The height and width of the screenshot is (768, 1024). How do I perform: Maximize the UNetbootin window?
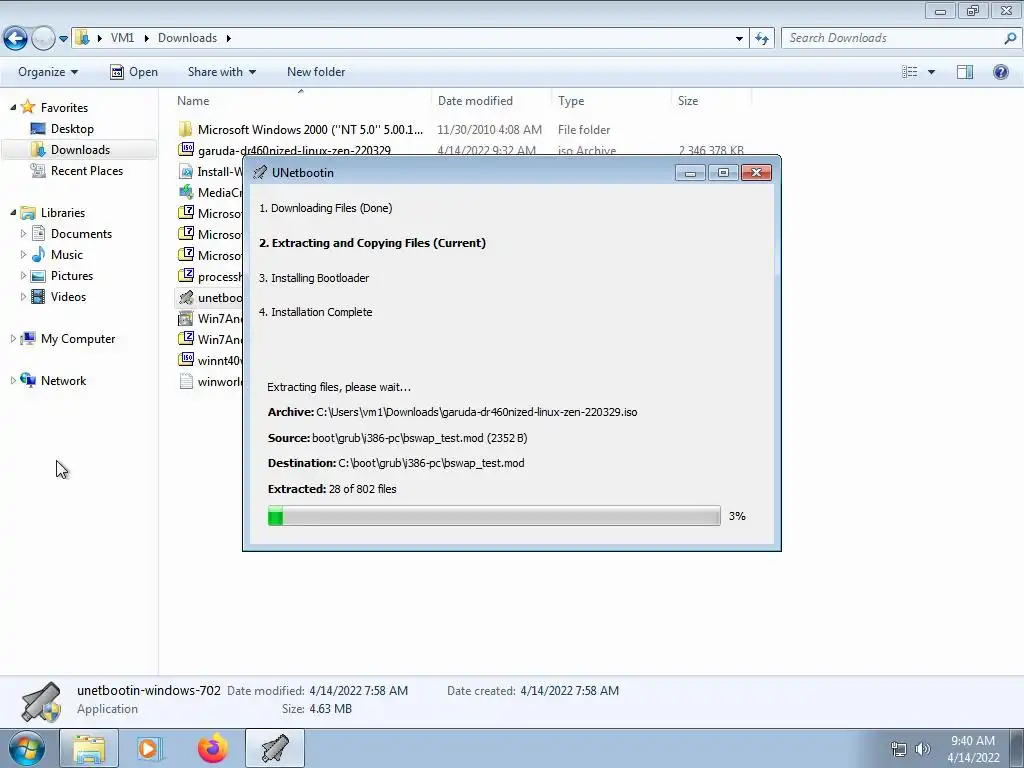723,172
